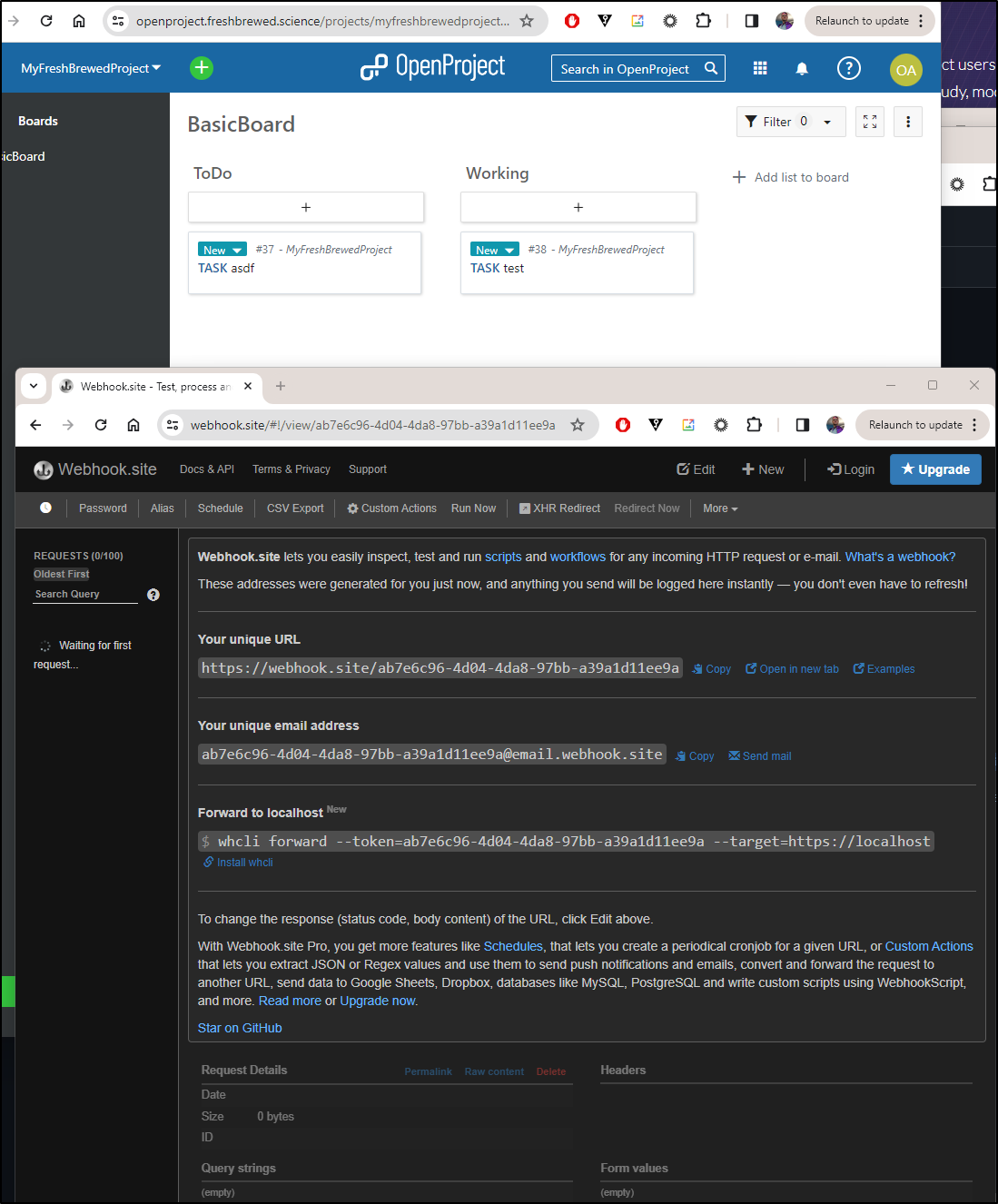Screen dimensions: 998x1204
Task: Select Alias in Webhook.site toolbar
Action: (x=163, y=508)
